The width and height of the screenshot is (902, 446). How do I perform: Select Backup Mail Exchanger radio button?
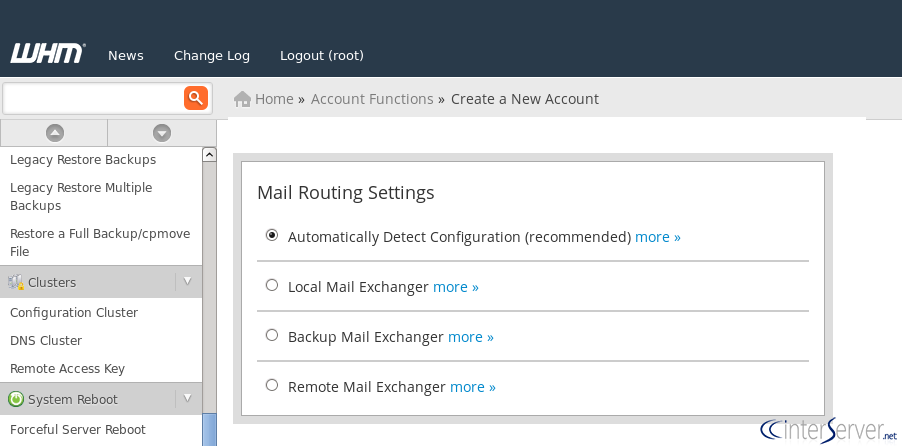pos(272,336)
